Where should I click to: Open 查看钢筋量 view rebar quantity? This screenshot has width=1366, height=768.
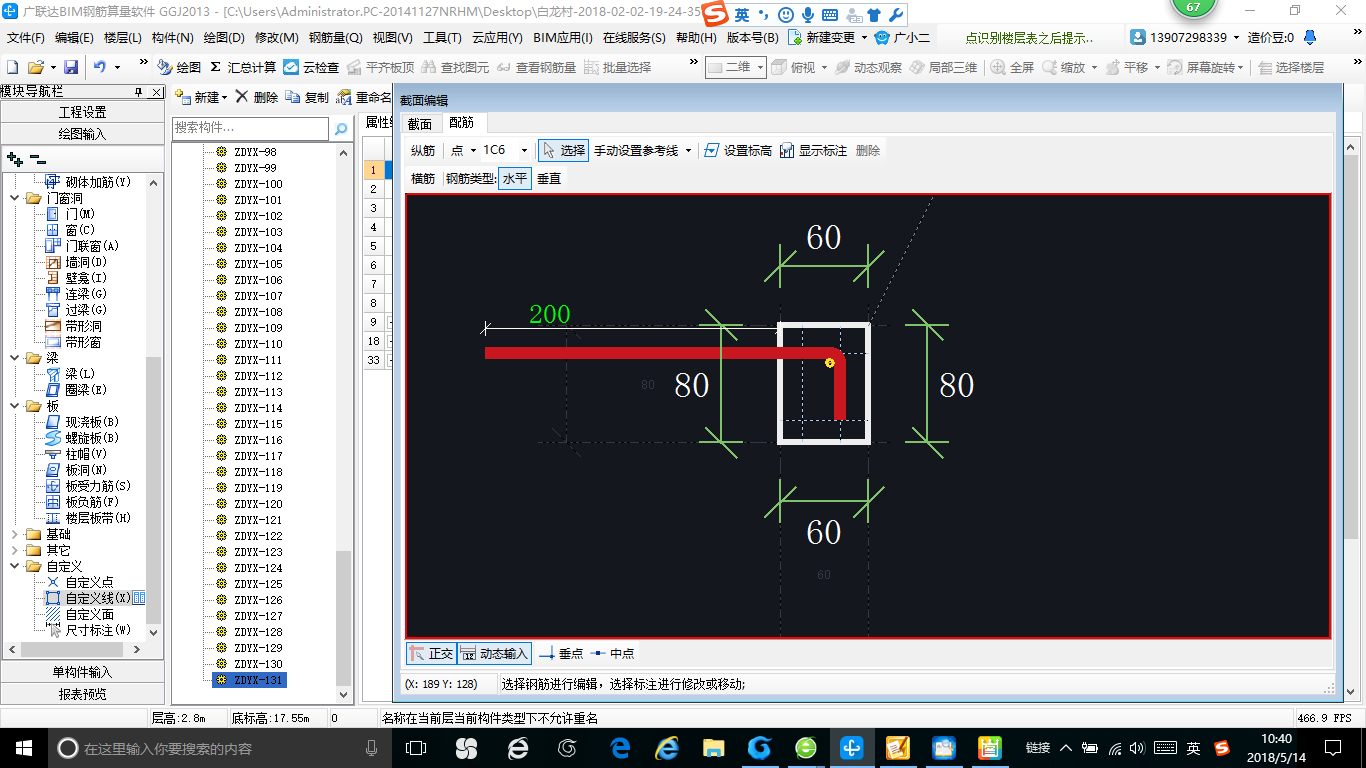536,67
